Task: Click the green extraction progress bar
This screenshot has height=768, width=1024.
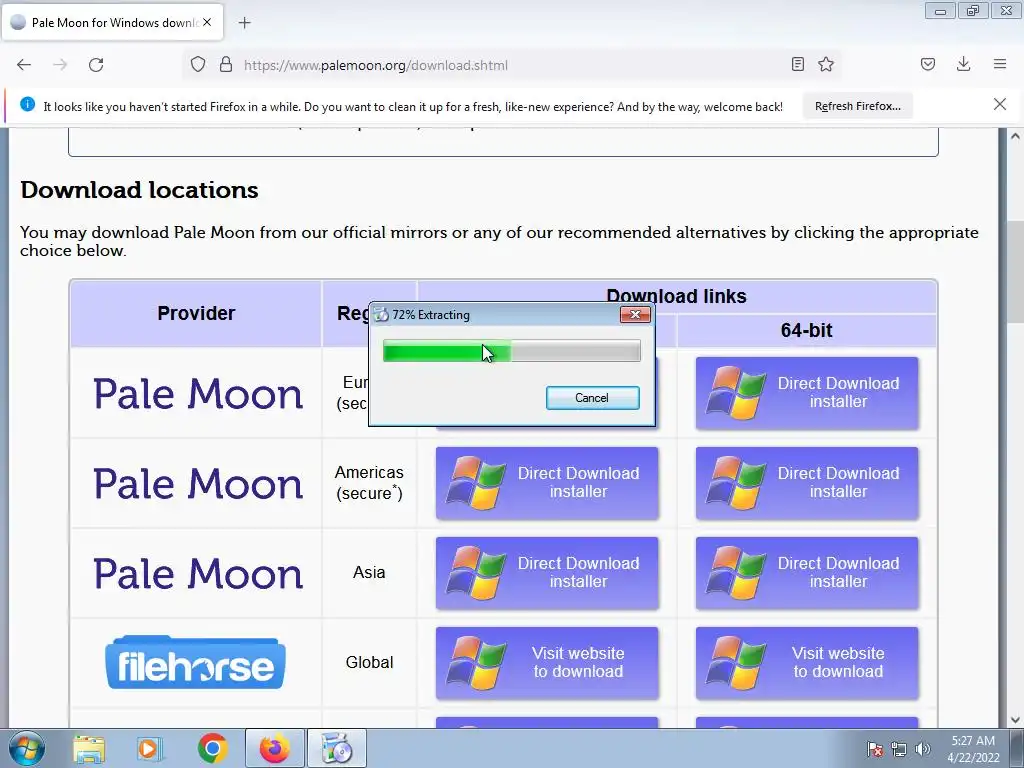Action: (x=511, y=351)
